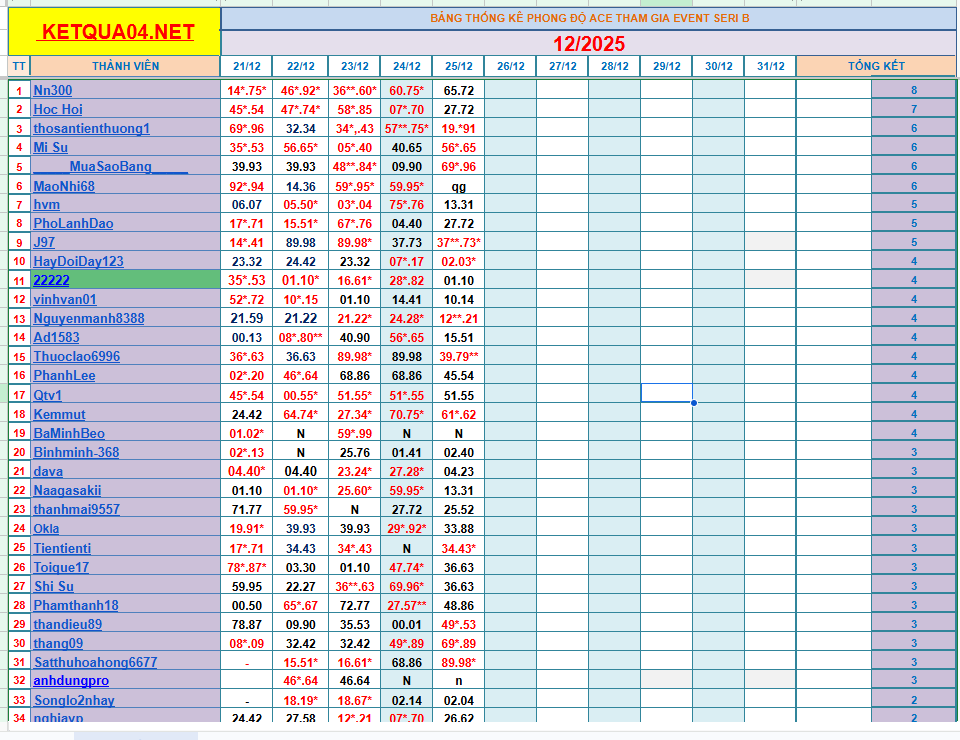Select the 31/12 date header cell

point(770,66)
